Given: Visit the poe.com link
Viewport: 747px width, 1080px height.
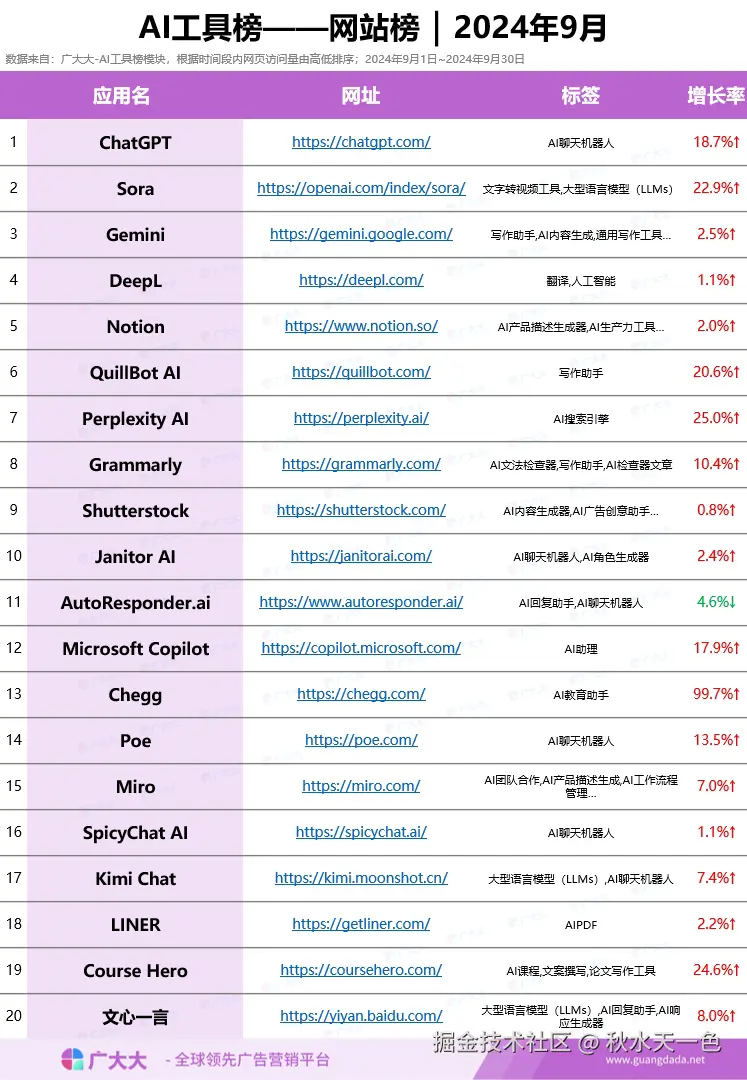Looking at the screenshot, I should point(361,740).
